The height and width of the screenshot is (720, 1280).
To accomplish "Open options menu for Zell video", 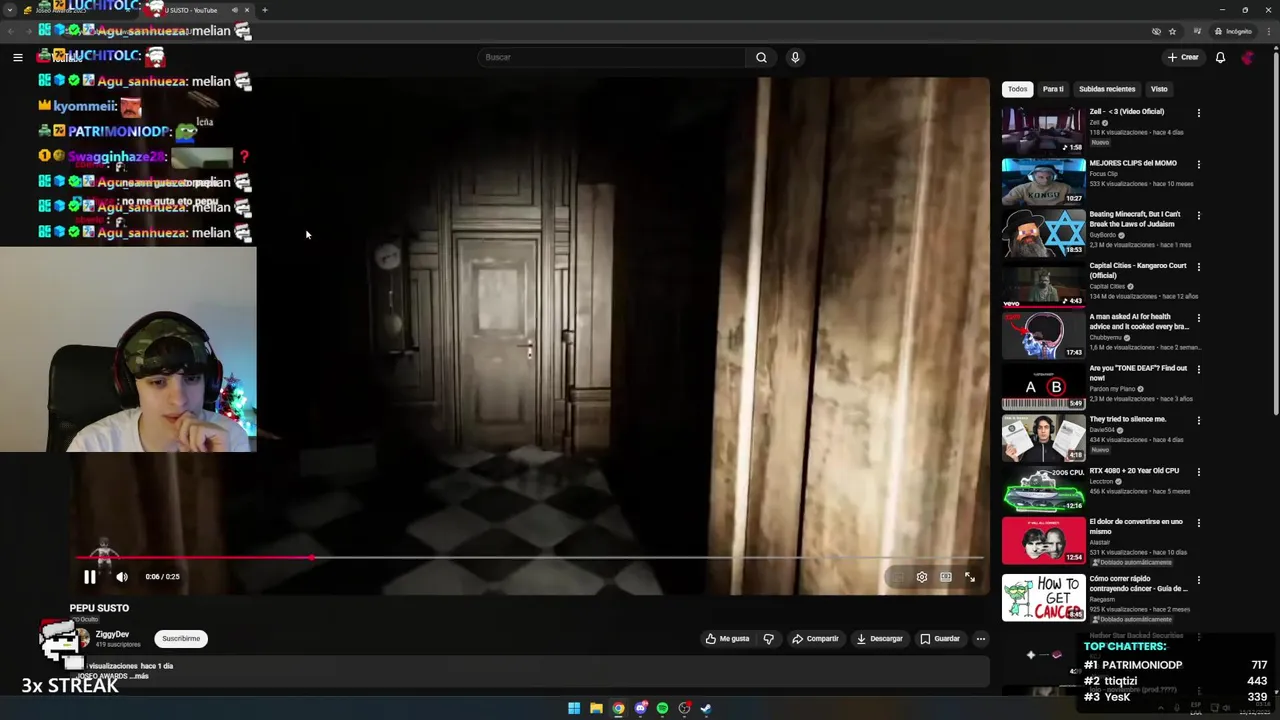I will (1198, 113).
